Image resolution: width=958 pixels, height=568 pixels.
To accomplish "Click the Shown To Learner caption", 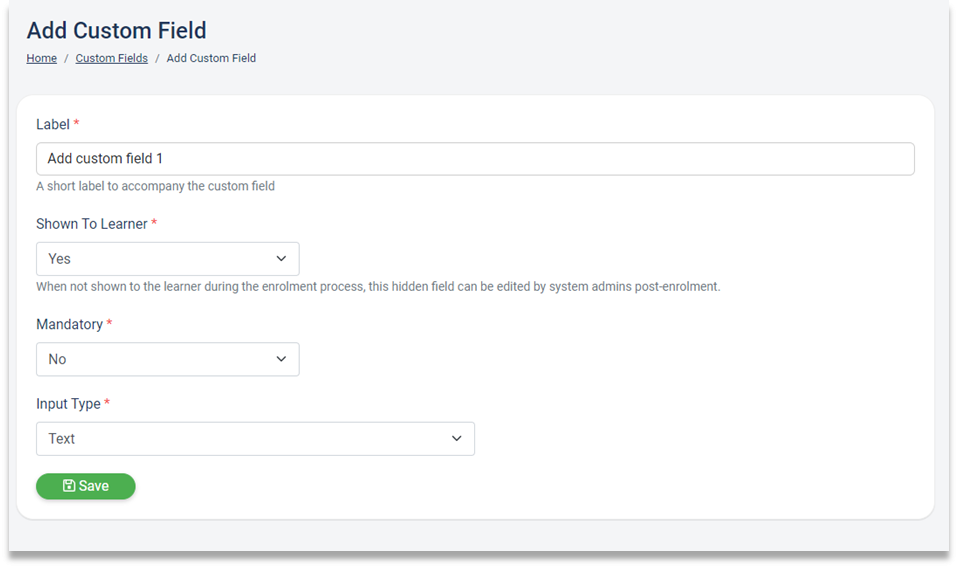I will point(92,224).
